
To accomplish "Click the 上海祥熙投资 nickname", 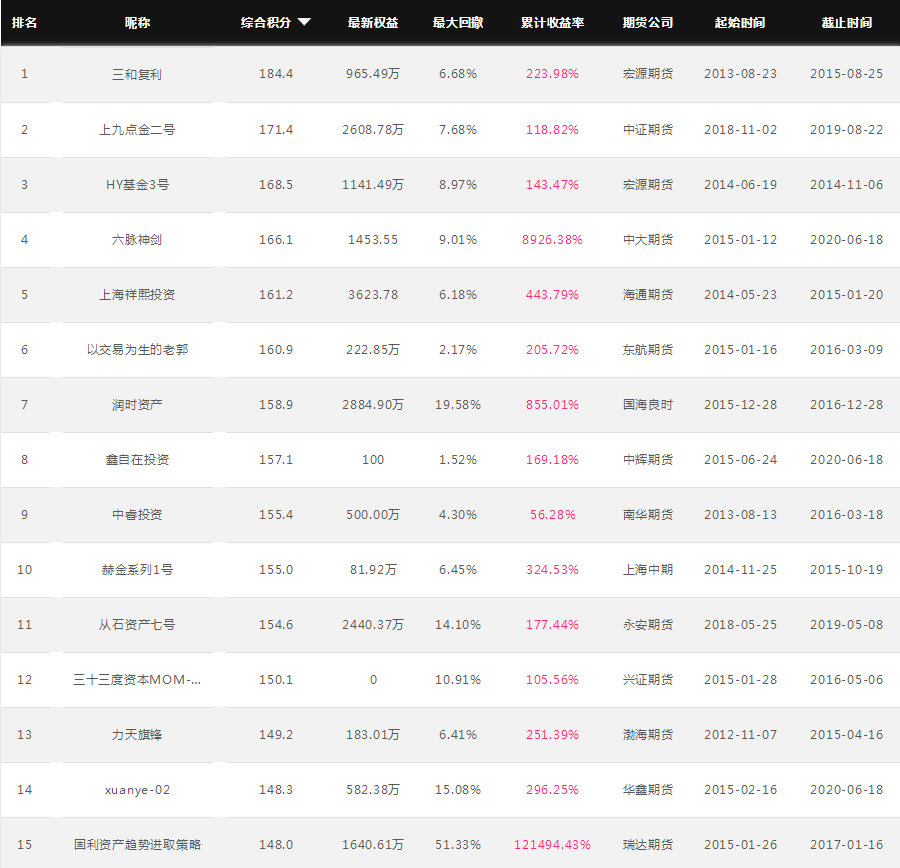I will click(x=137, y=294).
